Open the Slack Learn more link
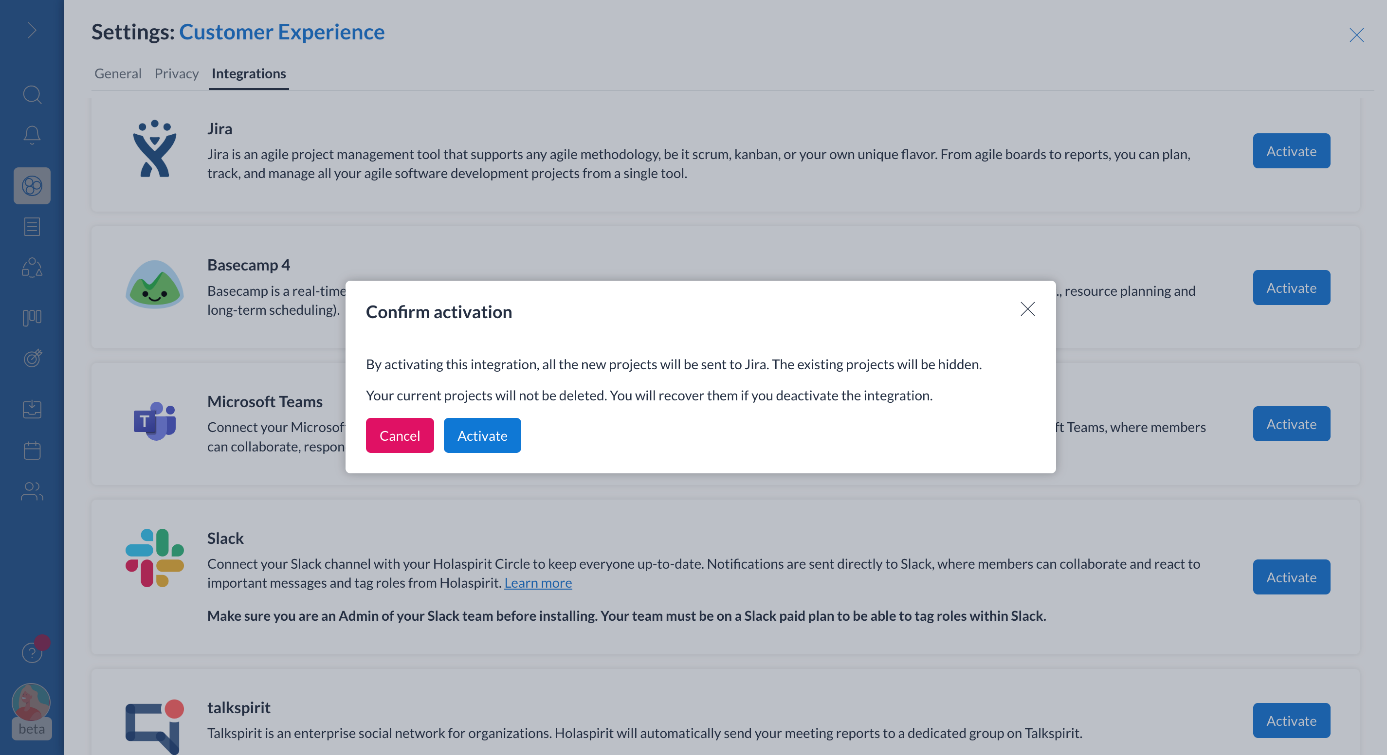 (538, 583)
